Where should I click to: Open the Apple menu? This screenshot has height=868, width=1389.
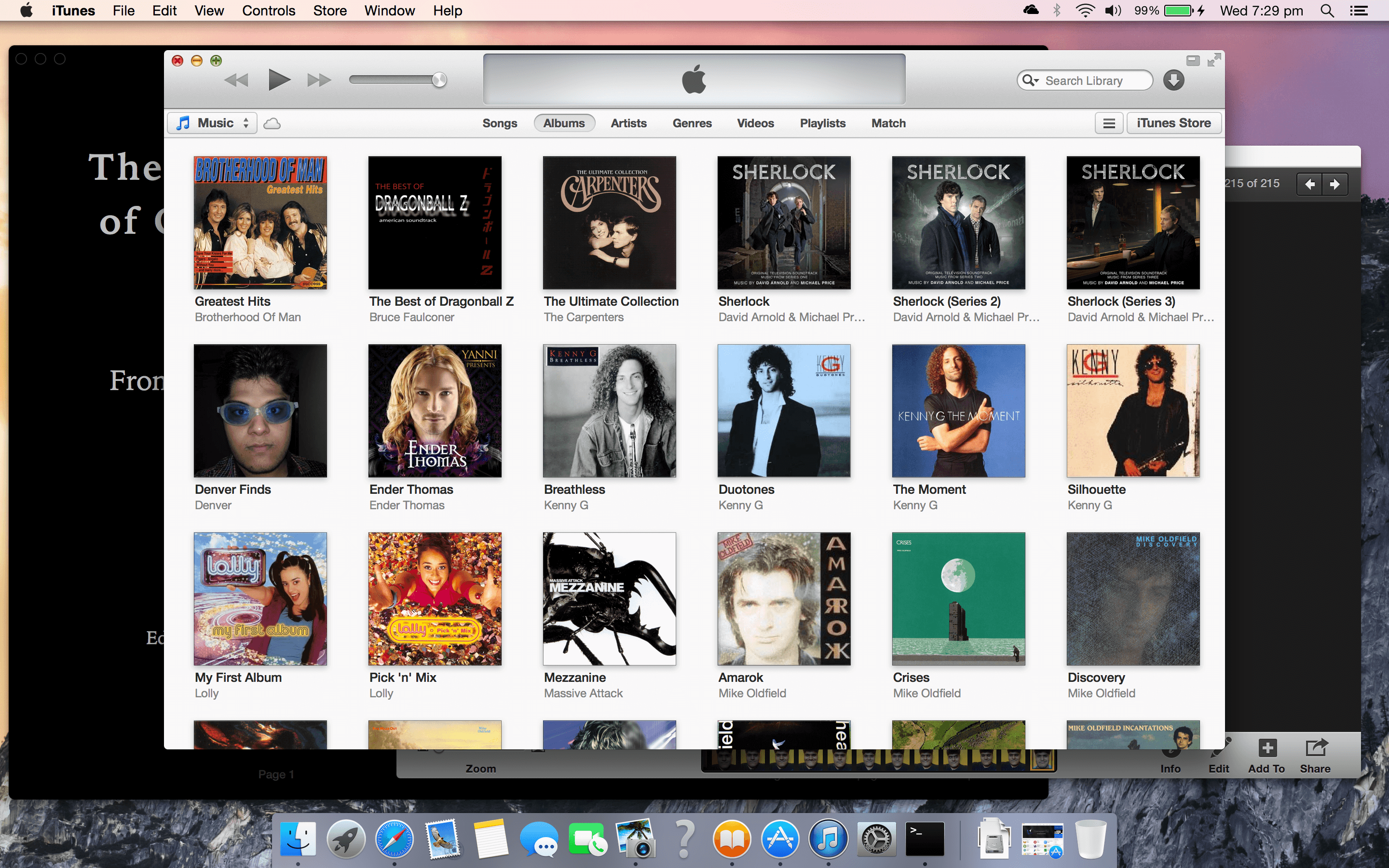pyautogui.click(x=27, y=10)
